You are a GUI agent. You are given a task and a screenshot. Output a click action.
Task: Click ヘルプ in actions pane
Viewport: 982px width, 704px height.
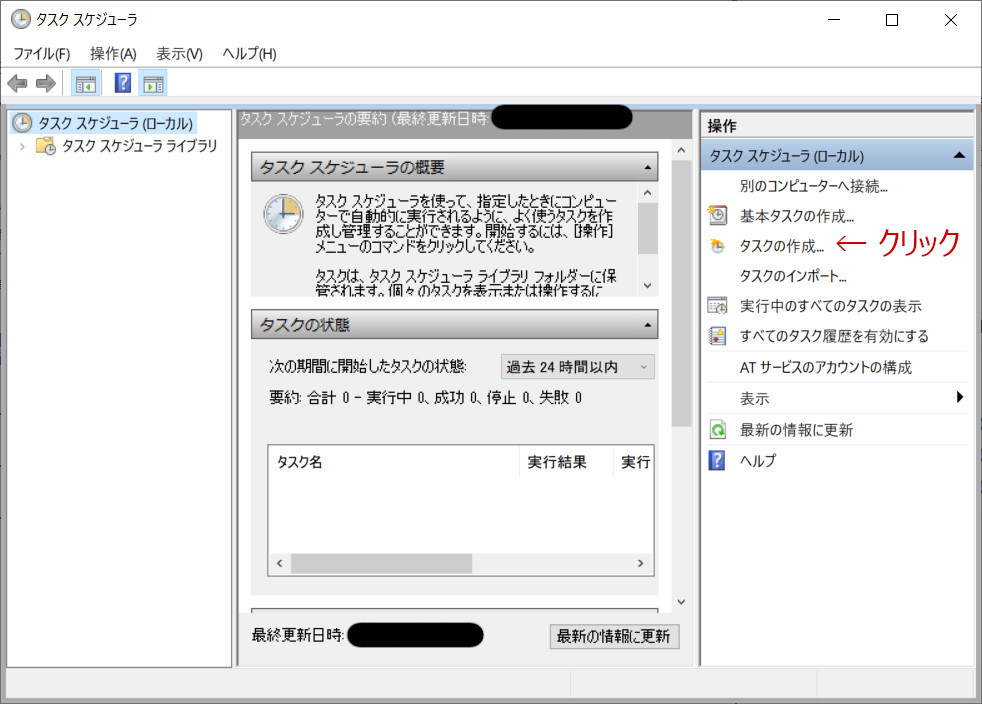(758, 461)
